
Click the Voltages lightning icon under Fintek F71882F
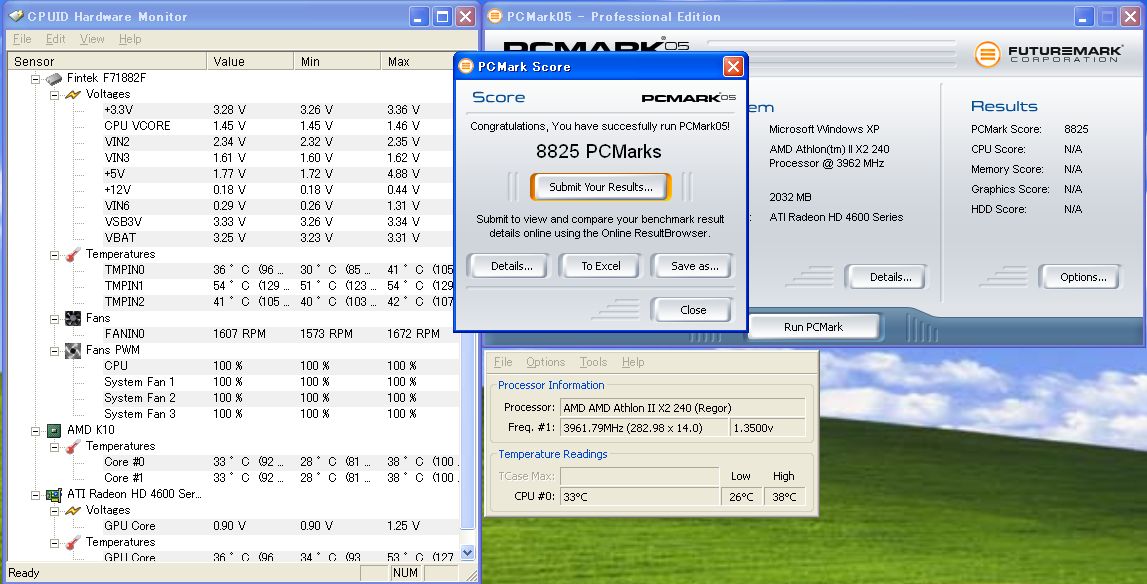click(73, 94)
